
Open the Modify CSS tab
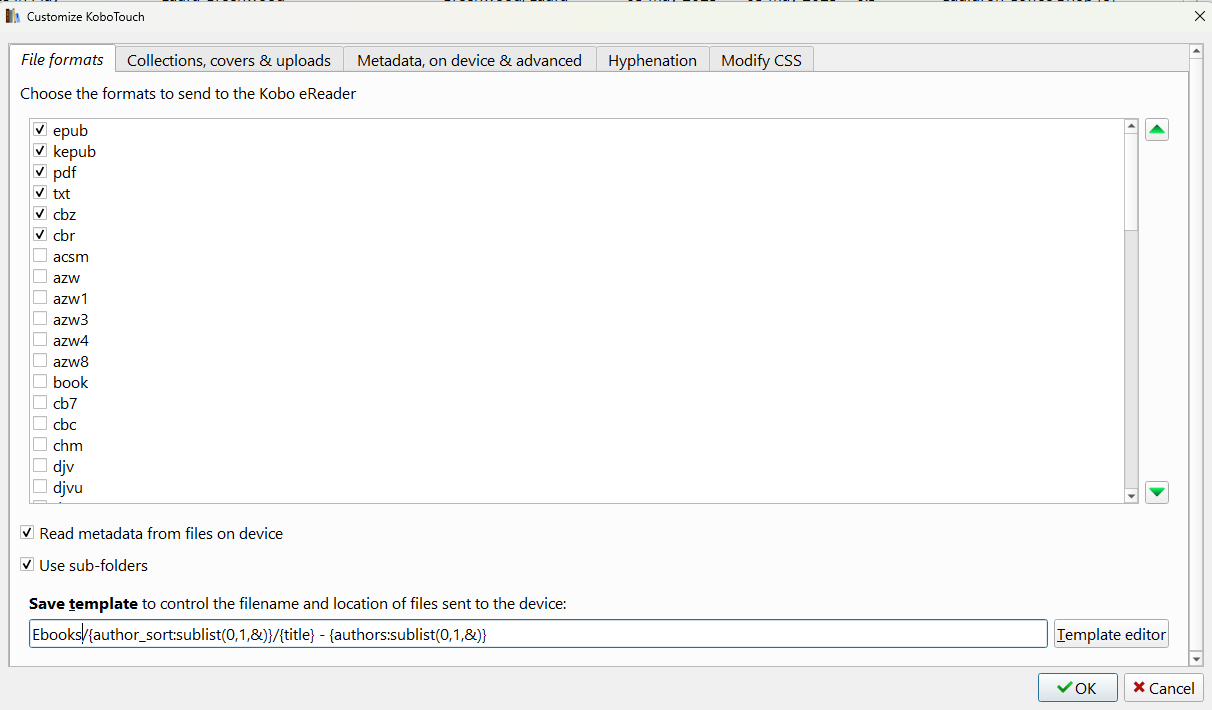click(761, 60)
